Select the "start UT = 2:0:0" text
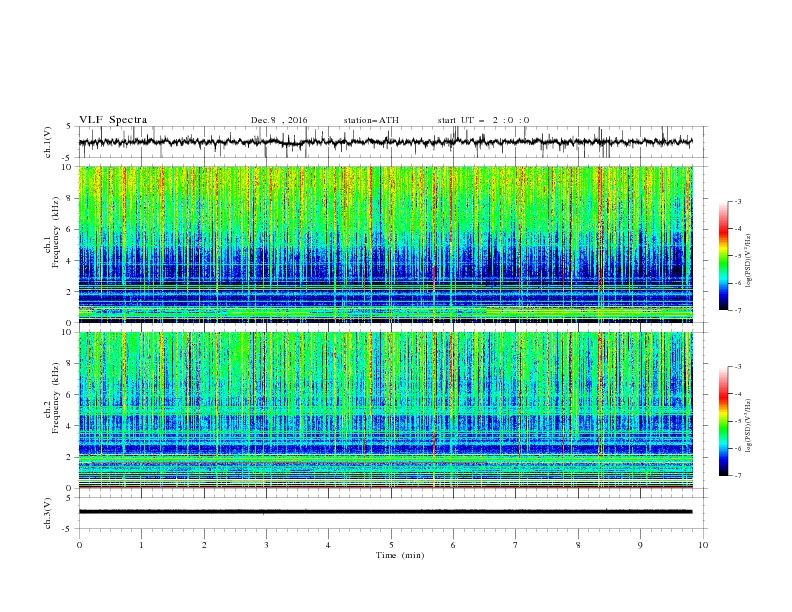Screen dimensions: 792x612 [x=483, y=120]
